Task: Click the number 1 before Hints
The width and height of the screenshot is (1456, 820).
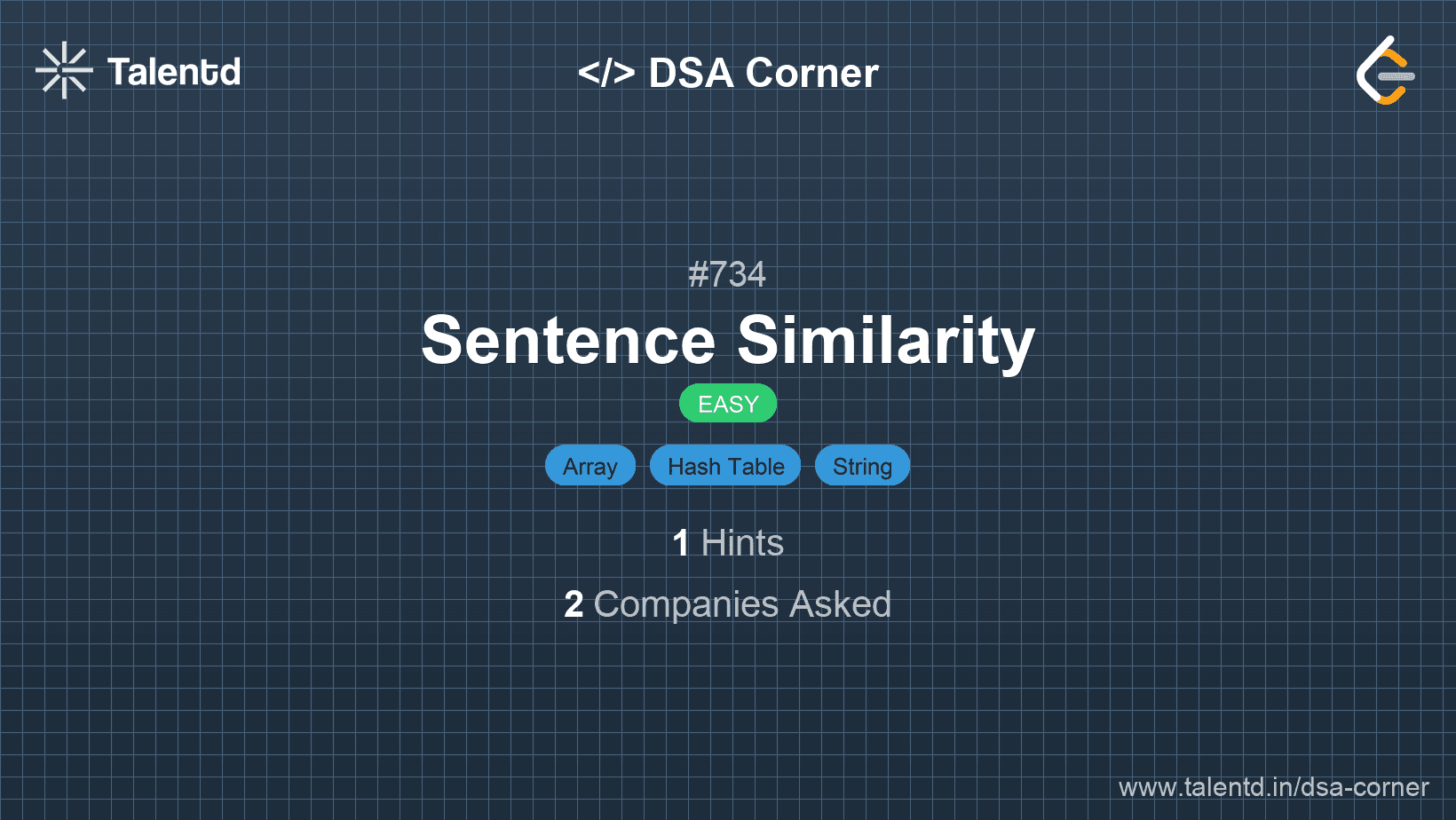Action: (x=681, y=543)
